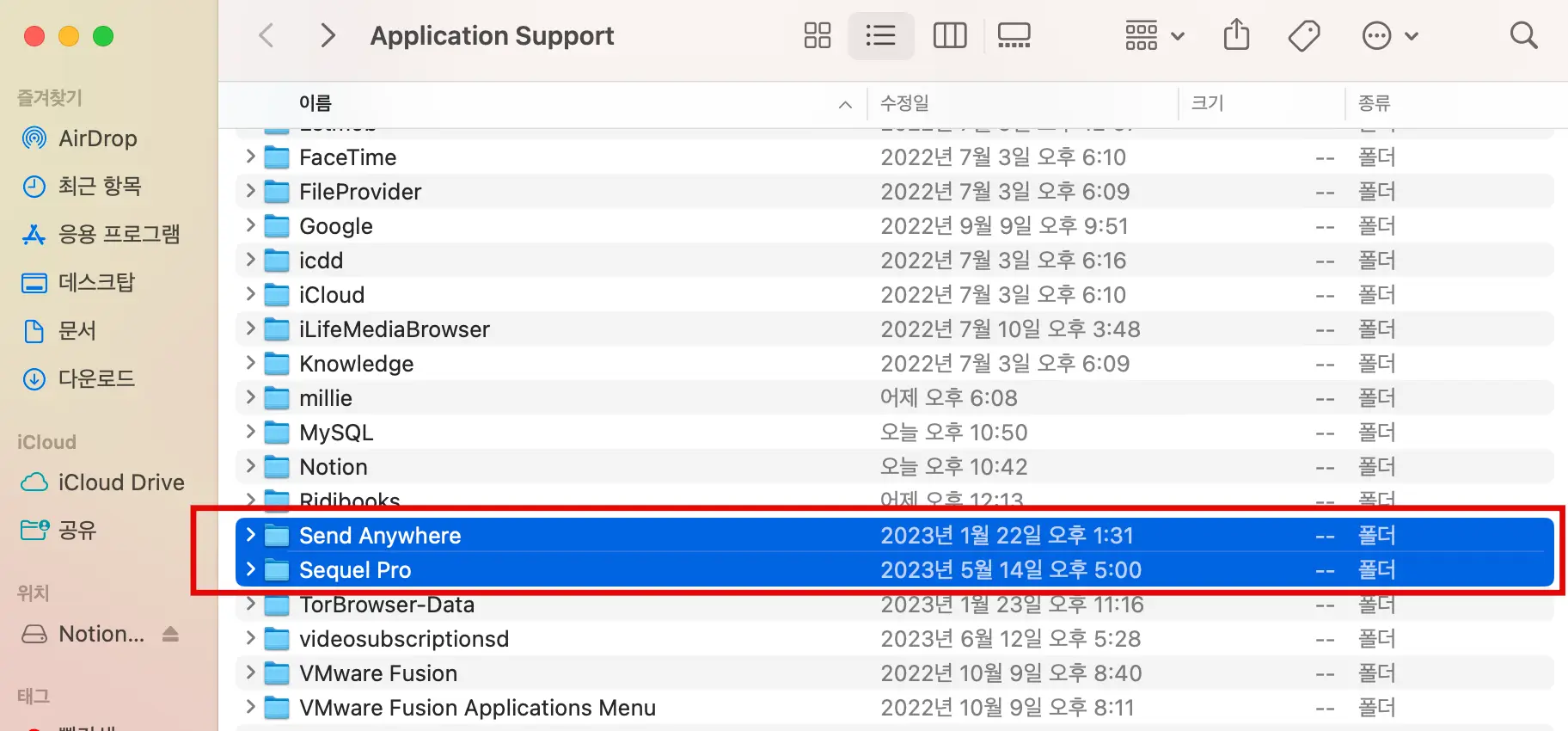Expand the millie folder
Image resolution: width=1568 pixels, height=731 pixels.
pyautogui.click(x=250, y=397)
